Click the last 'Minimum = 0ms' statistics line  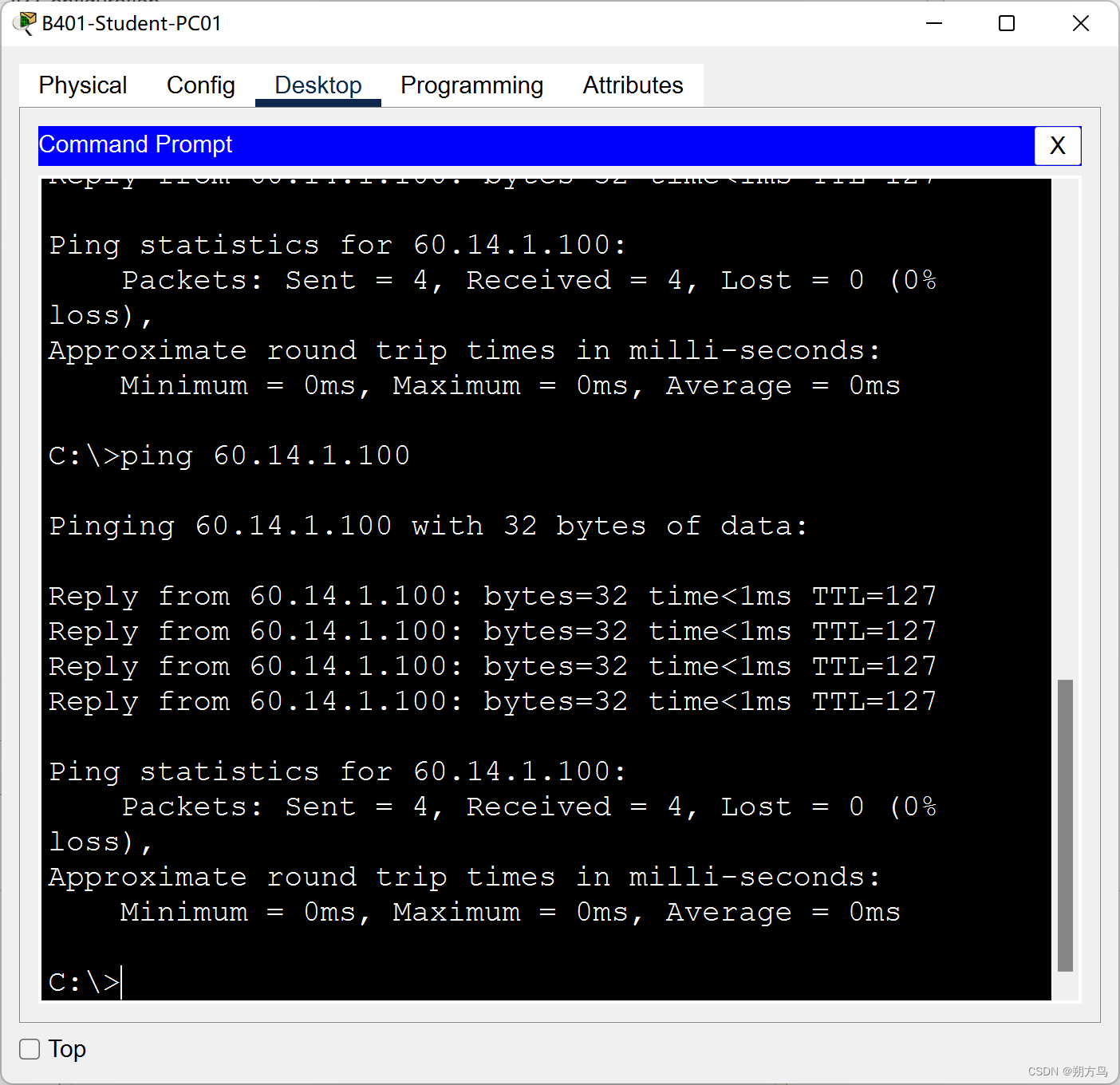click(511, 912)
